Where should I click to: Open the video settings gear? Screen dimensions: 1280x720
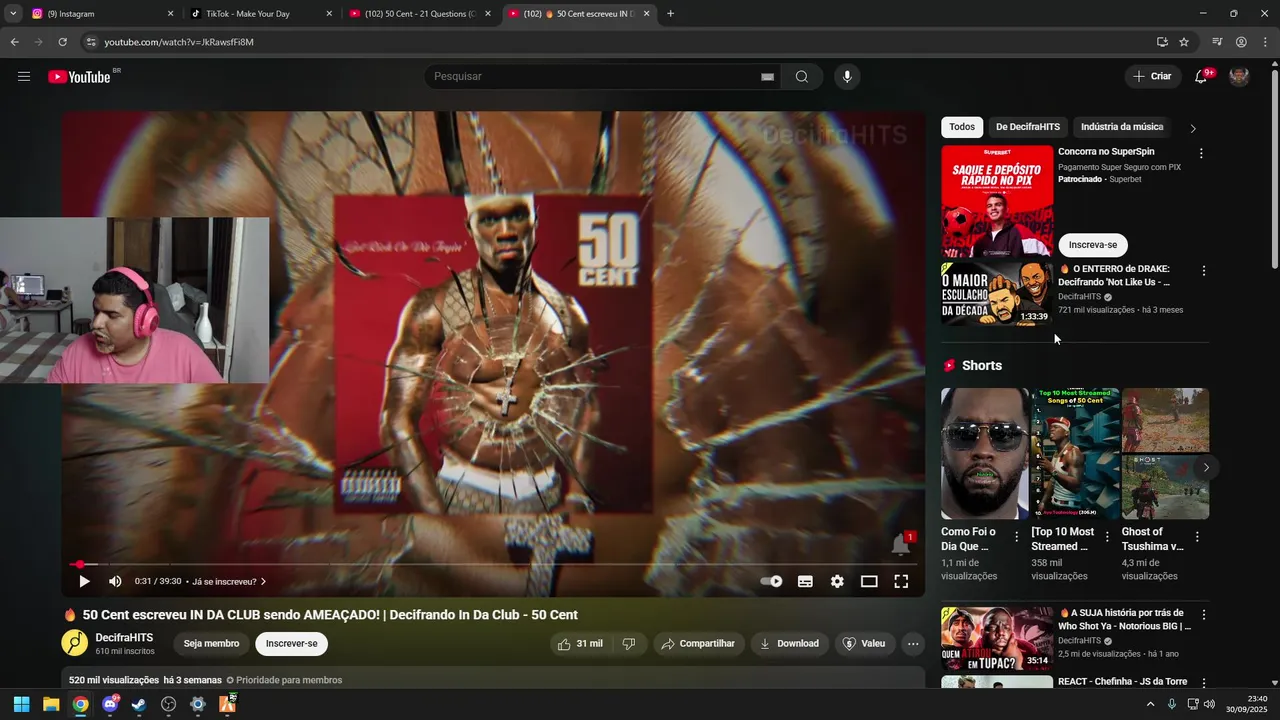click(837, 581)
